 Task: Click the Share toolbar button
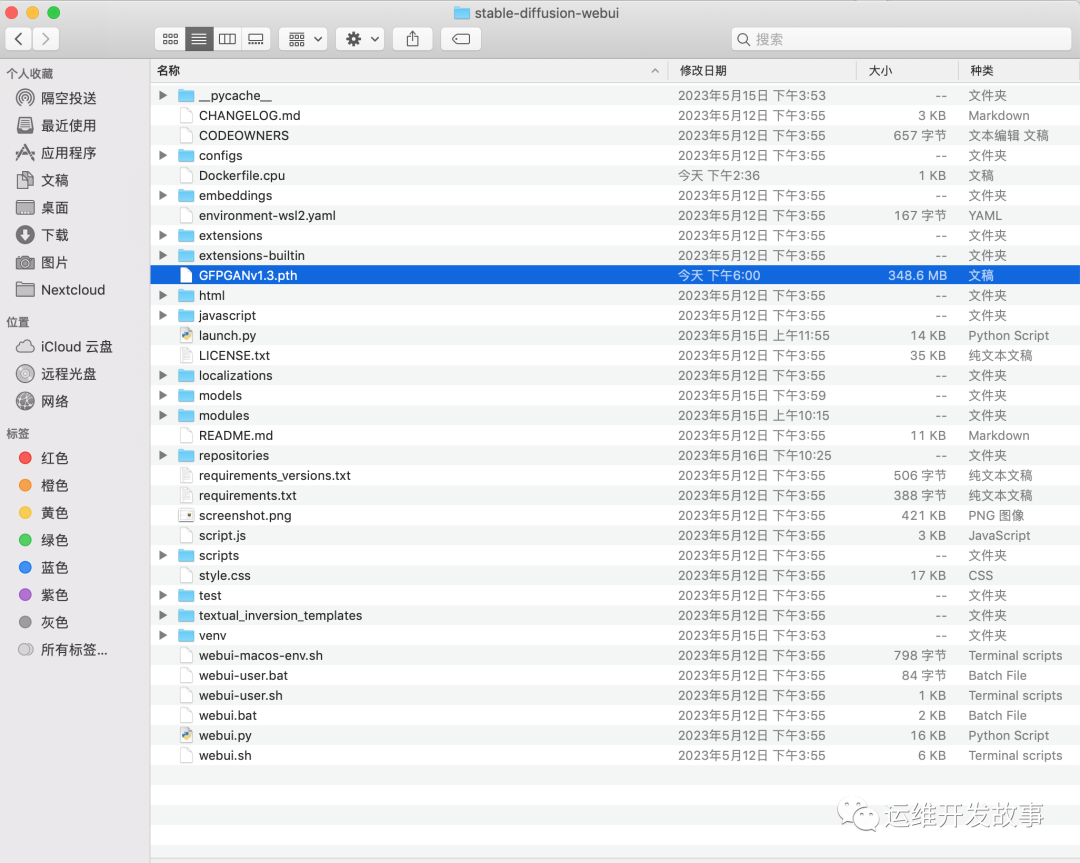413,39
